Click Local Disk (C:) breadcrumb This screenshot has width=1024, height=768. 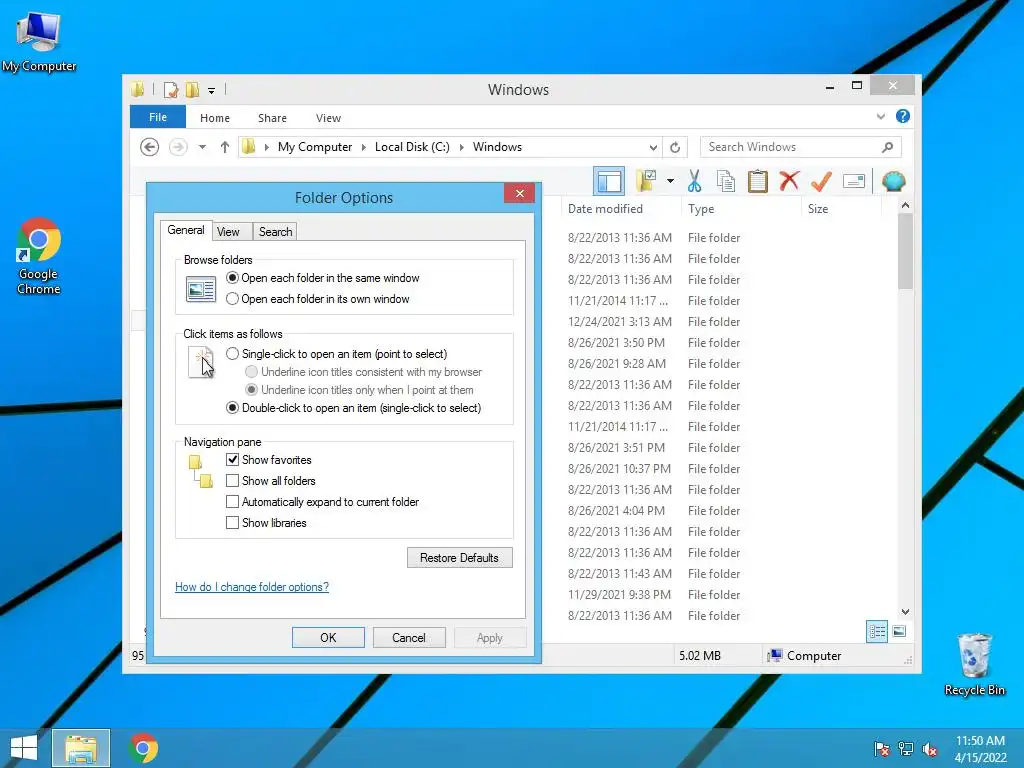point(412,147)
